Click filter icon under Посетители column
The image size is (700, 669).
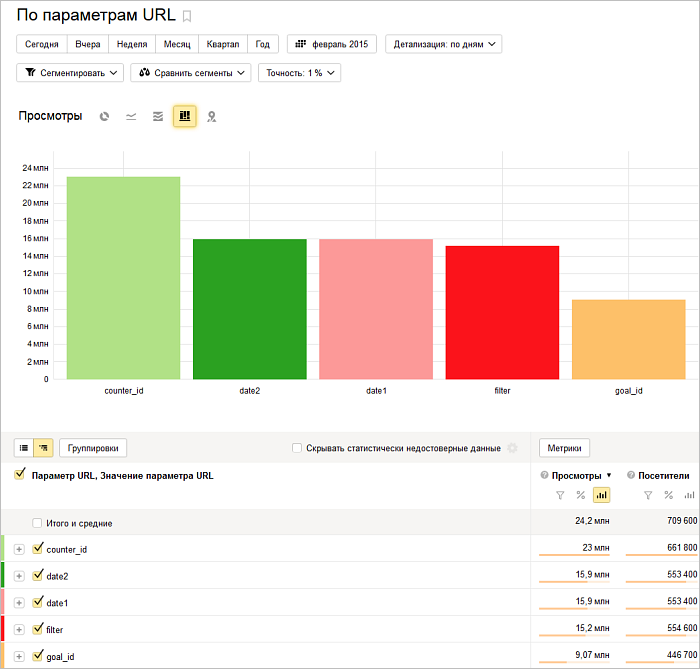(648, 495)
